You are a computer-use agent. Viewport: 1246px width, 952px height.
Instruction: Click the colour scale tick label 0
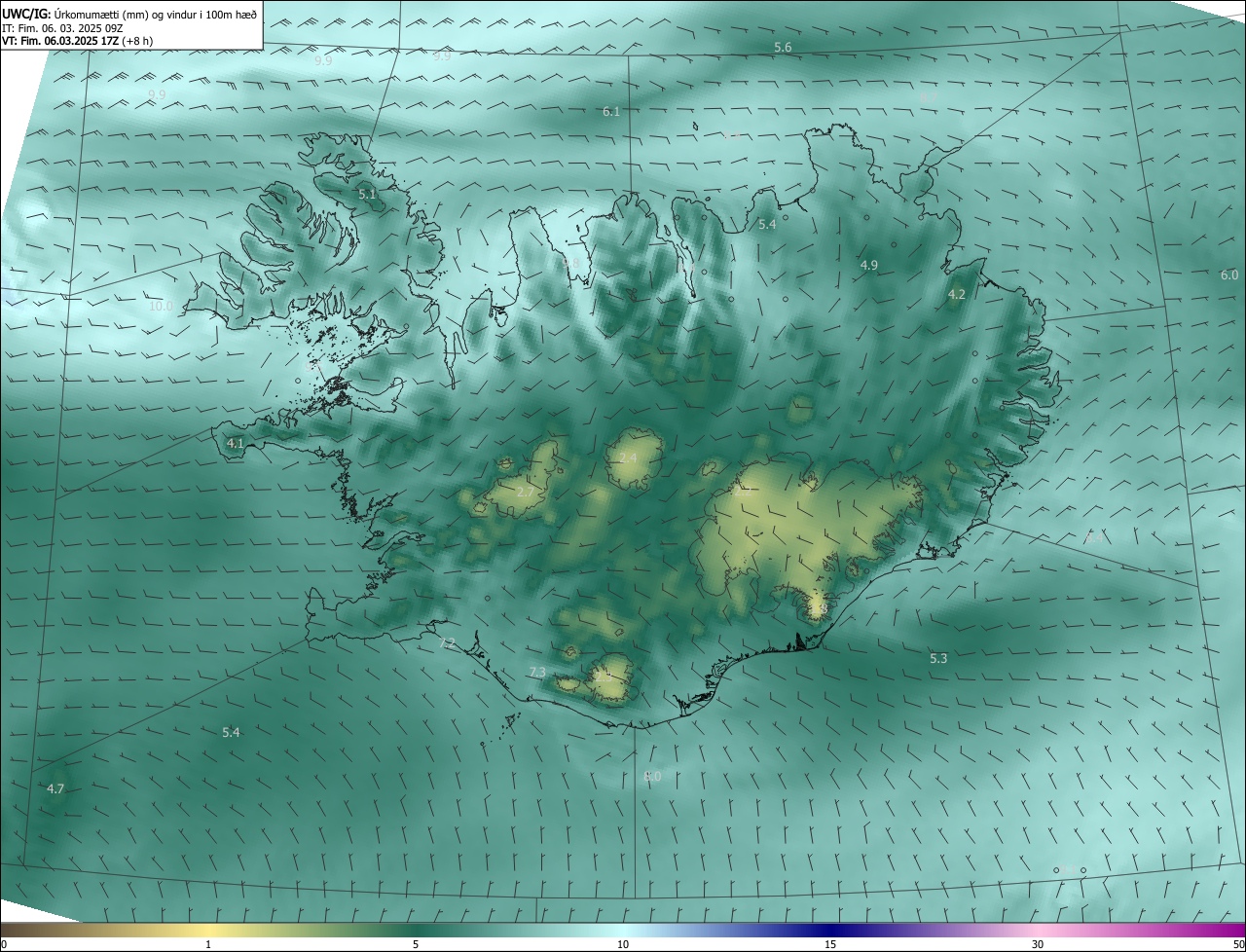pos(4,944)
